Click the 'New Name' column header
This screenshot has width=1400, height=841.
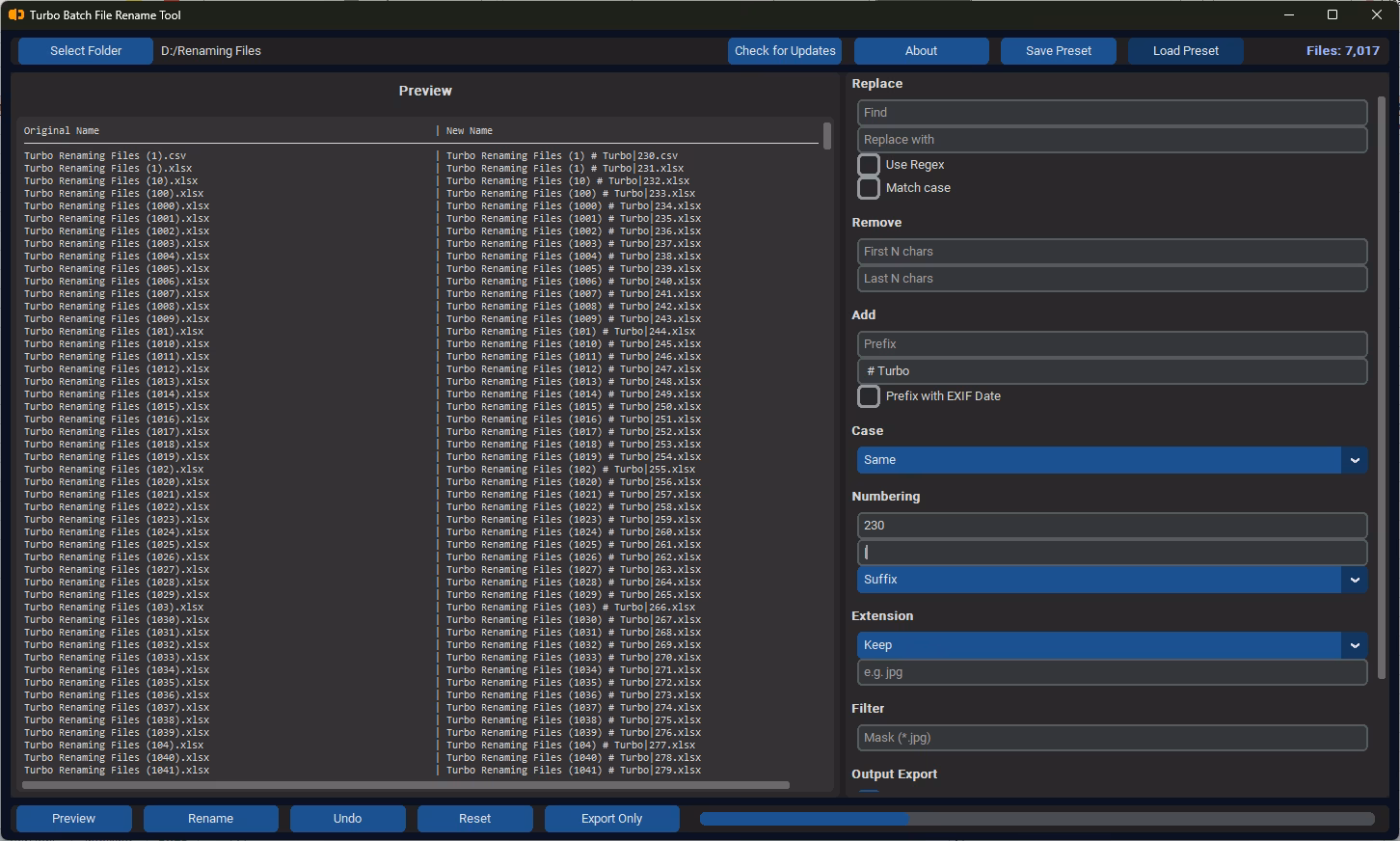(470, 130)
